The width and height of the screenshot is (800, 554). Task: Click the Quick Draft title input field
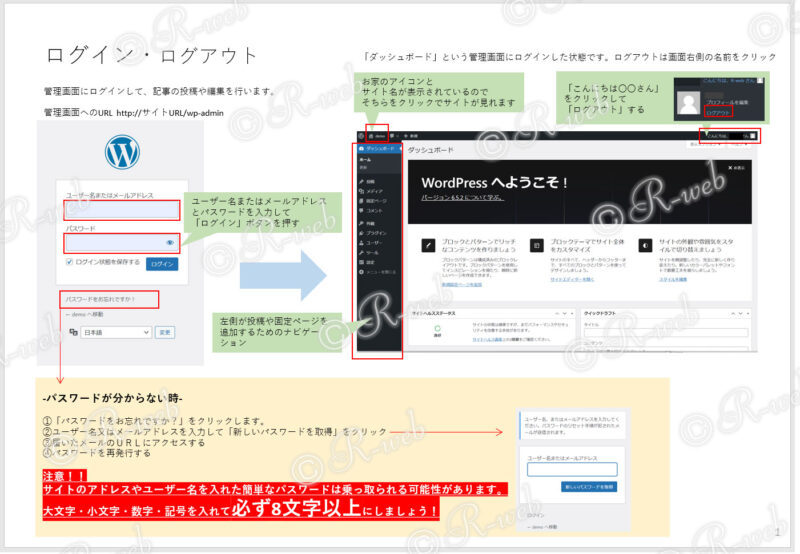click(x=666, y=332)
